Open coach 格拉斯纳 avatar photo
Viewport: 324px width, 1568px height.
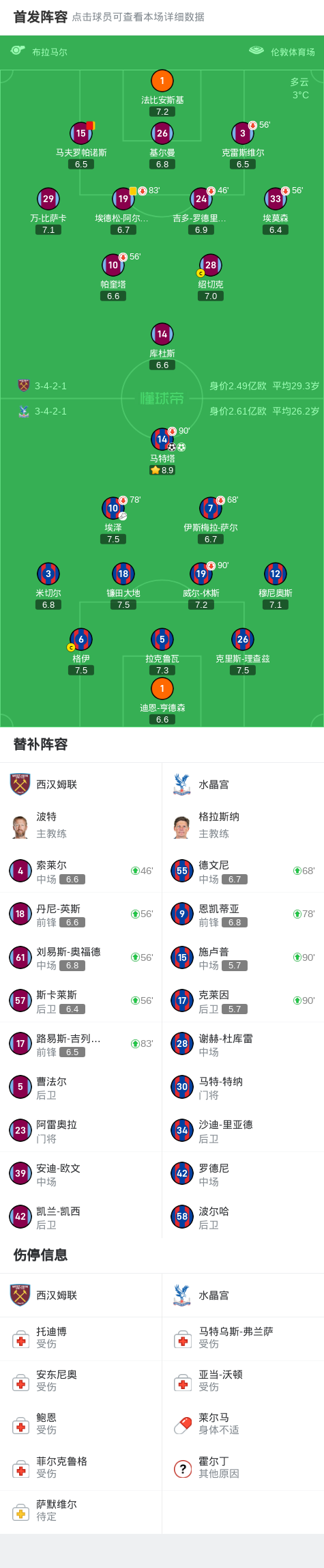tap(182, 826)
